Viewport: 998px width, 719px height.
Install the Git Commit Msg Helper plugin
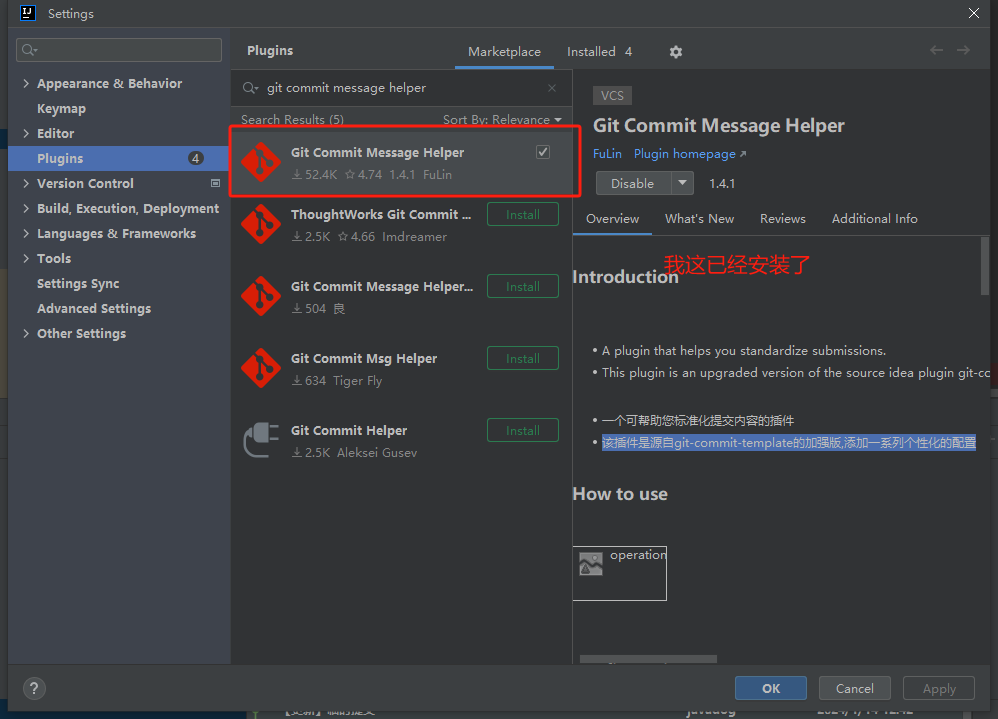click(522, 358)
